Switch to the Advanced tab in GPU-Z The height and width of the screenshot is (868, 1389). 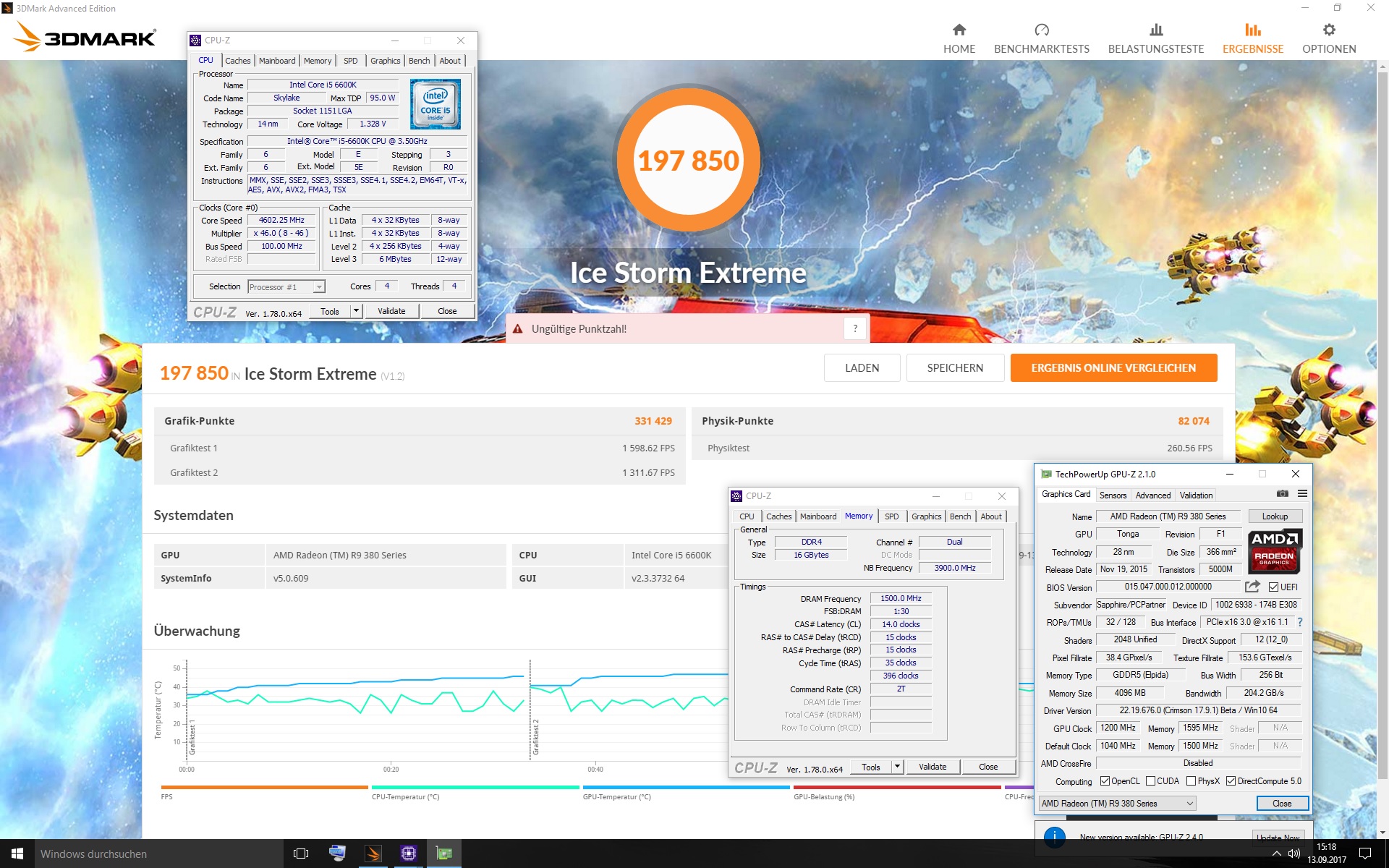pos(1152,495)
